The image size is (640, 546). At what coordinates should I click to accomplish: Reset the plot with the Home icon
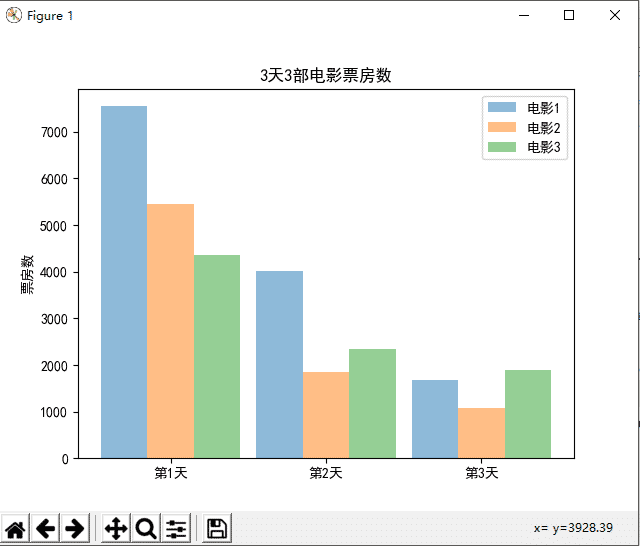coord(16,528)
